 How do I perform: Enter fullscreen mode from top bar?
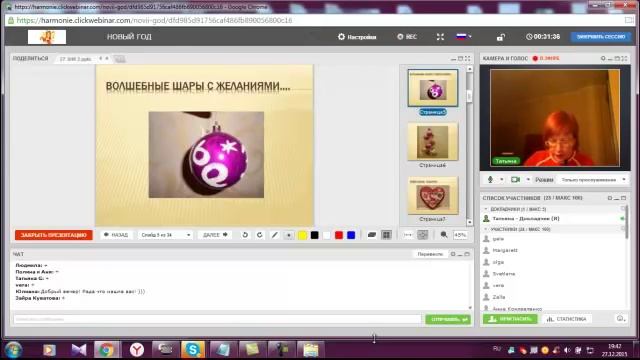440,37
